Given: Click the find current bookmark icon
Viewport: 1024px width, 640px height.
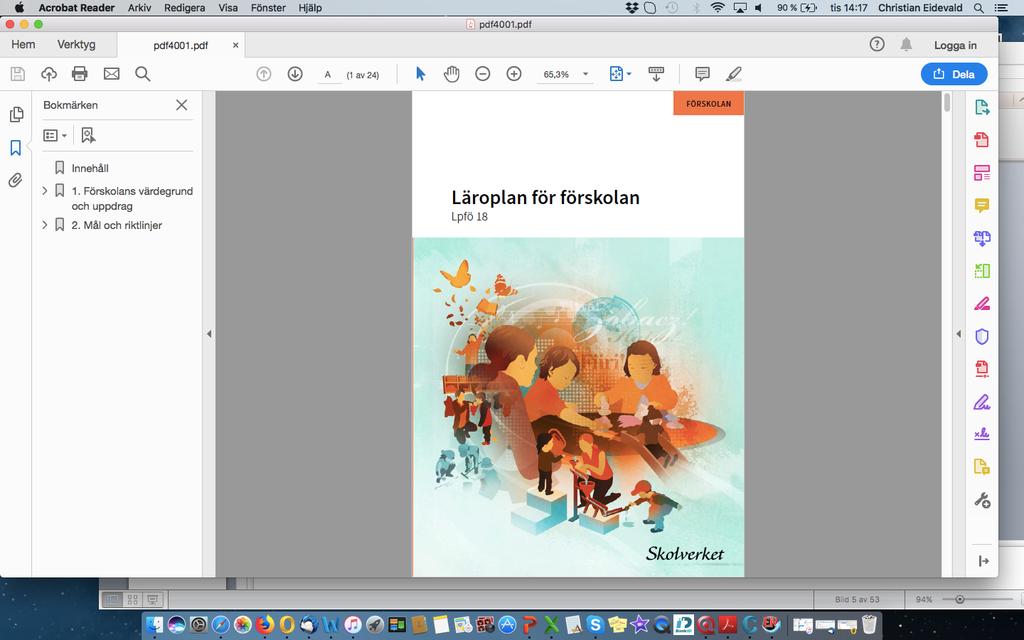Looking at the screenshot, I should click(88, 135).
